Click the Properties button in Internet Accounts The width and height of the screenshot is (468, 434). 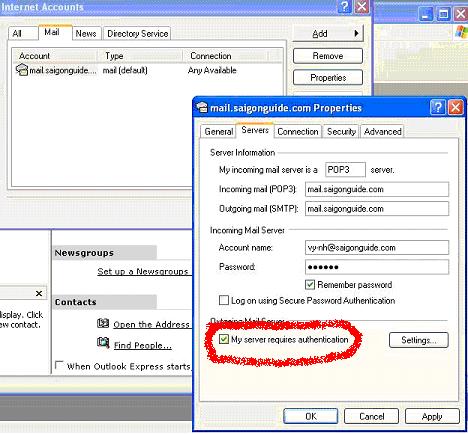pyautogui.click(x=328, y=78)
